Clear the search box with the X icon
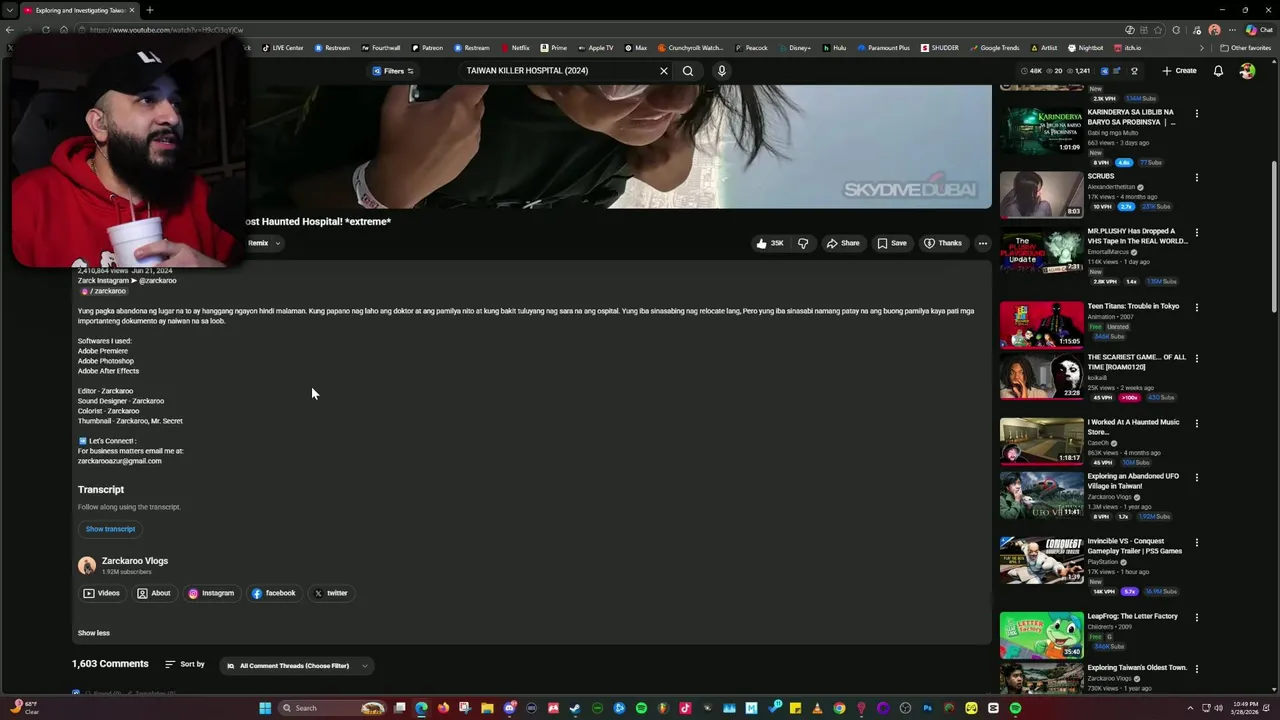1280x720 pixels. pos(663,71)
